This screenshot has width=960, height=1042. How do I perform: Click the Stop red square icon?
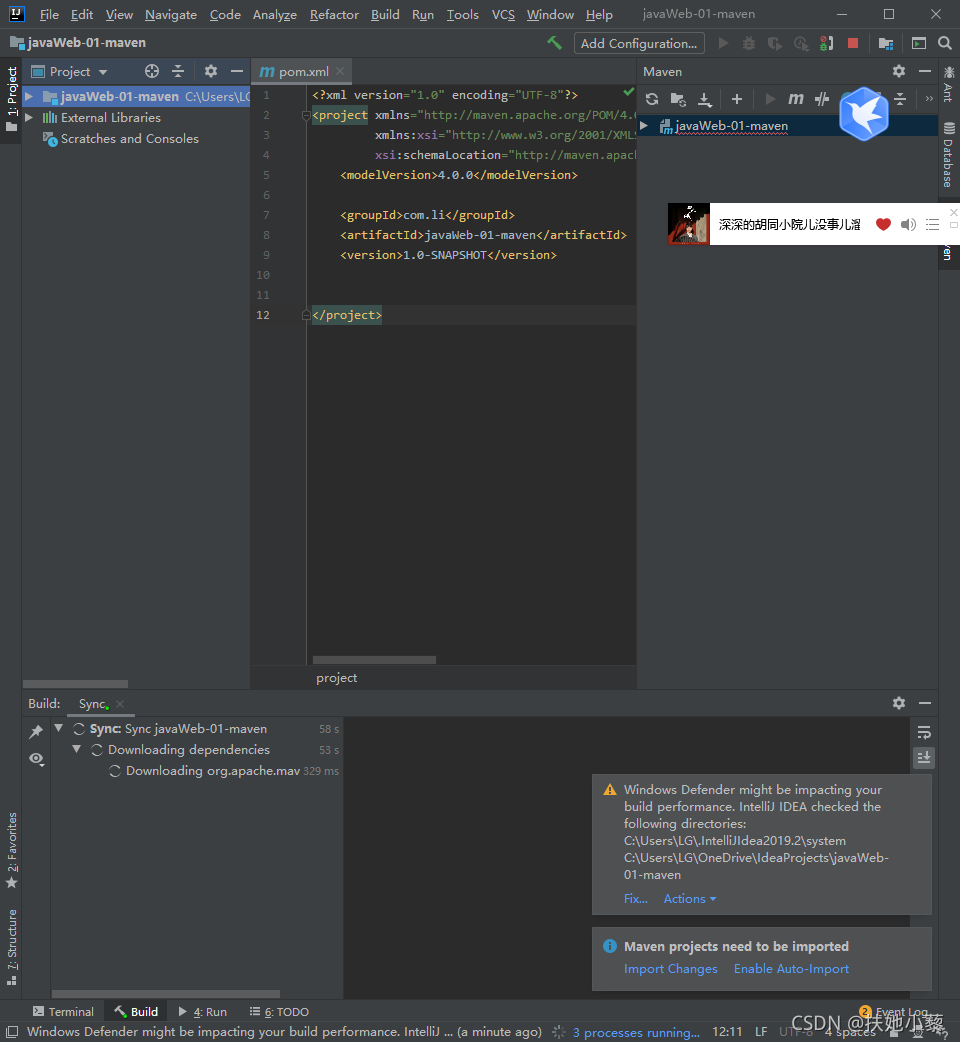(x=853, y=43)
